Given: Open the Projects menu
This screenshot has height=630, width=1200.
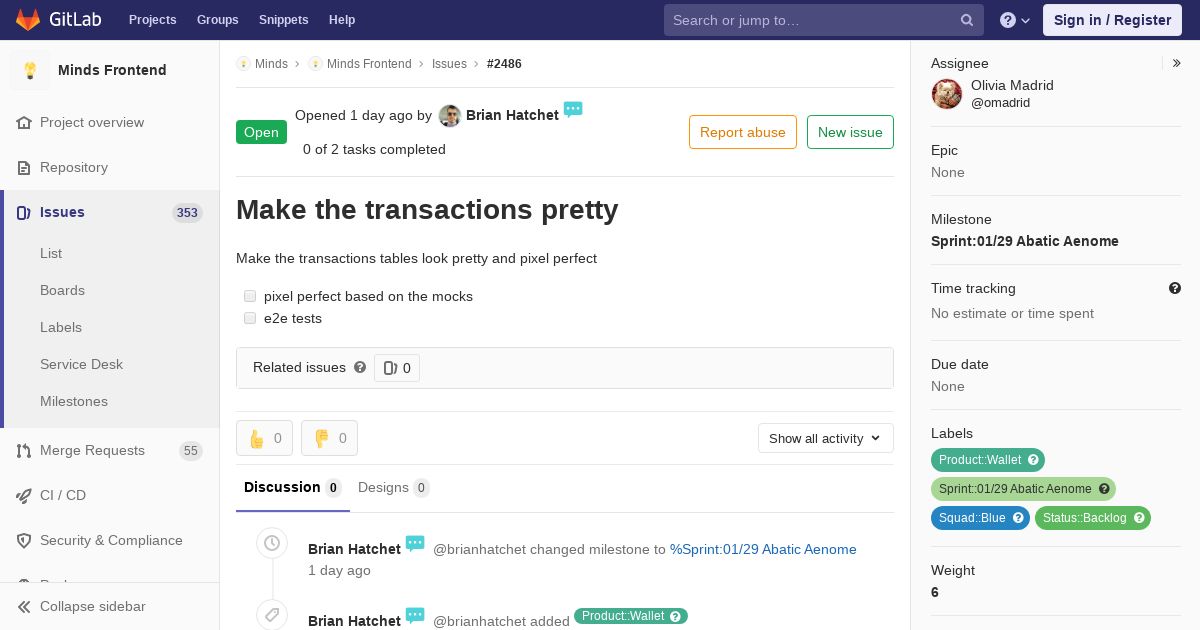Looking at the screenshot, I should pos(152,20).
